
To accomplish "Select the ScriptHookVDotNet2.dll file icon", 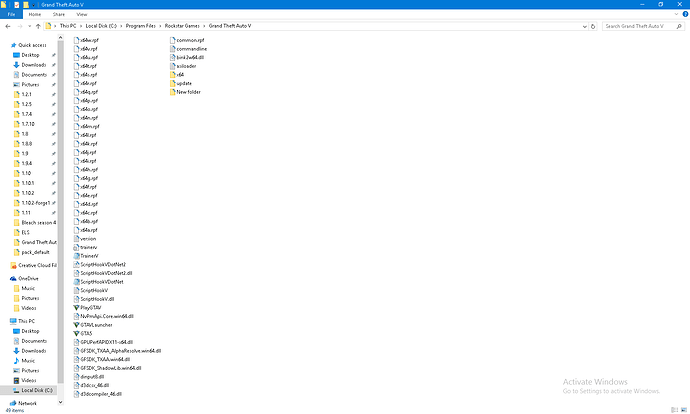I will click(x=76, y=273).
